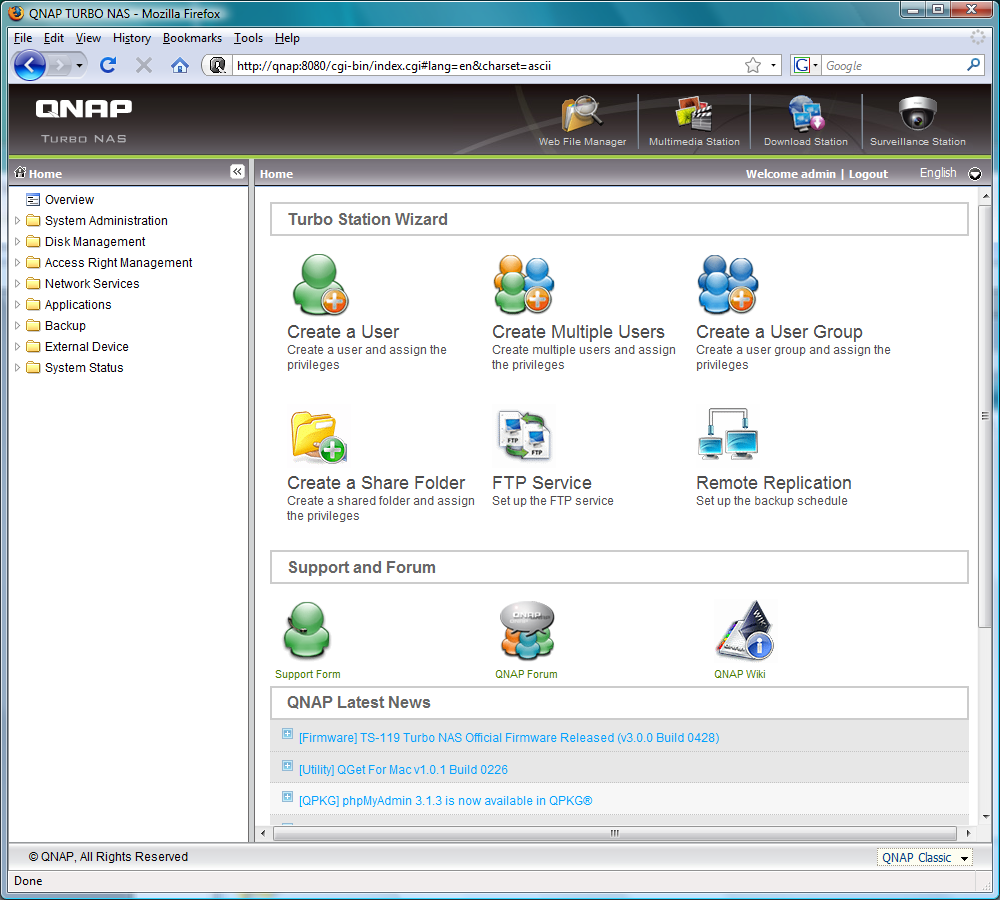Image resolution: width=1000 pixels, height=900 pixels.
Task: Open the Bookmarks menu
Action: pos(192,38)
